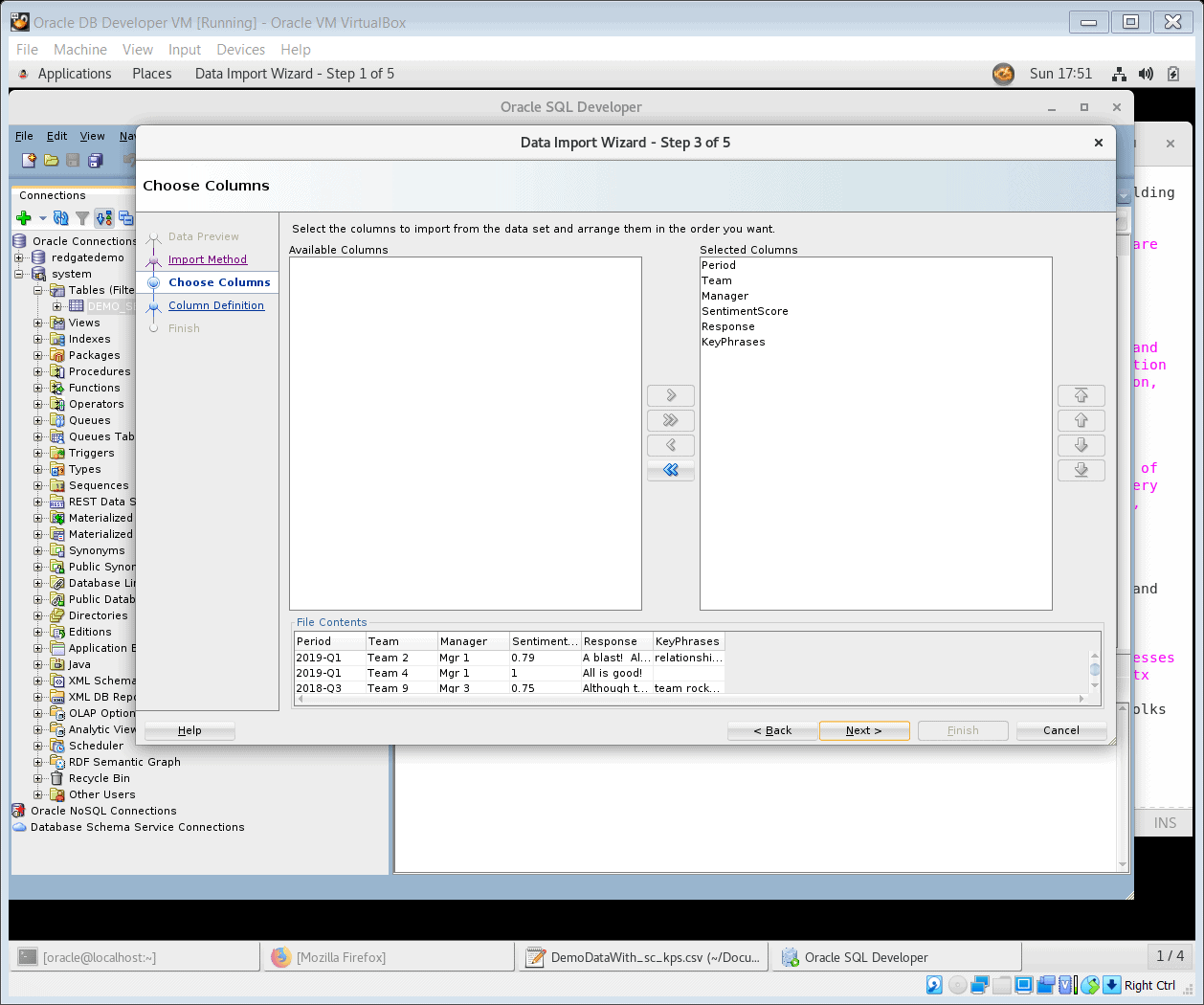Click the double right arrow add-all button
This screenshot has width=1204, height=1005.
[671, 420]
